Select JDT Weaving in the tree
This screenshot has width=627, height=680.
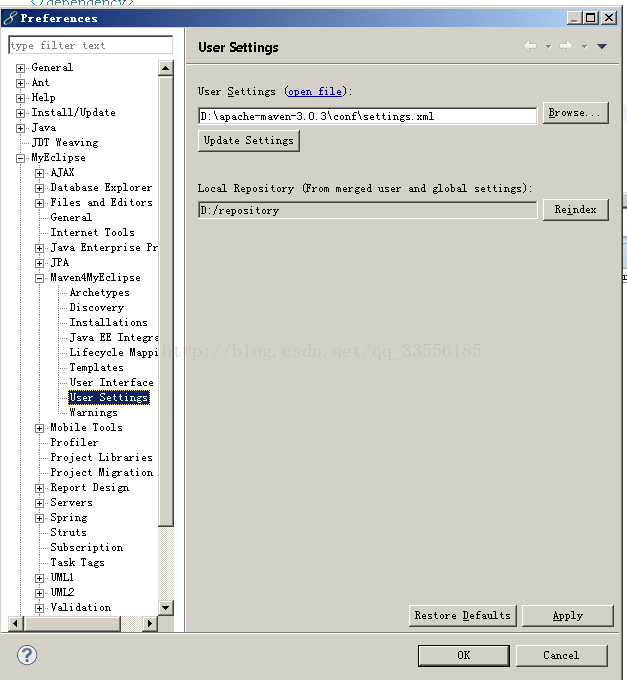(x=65, y=143)
